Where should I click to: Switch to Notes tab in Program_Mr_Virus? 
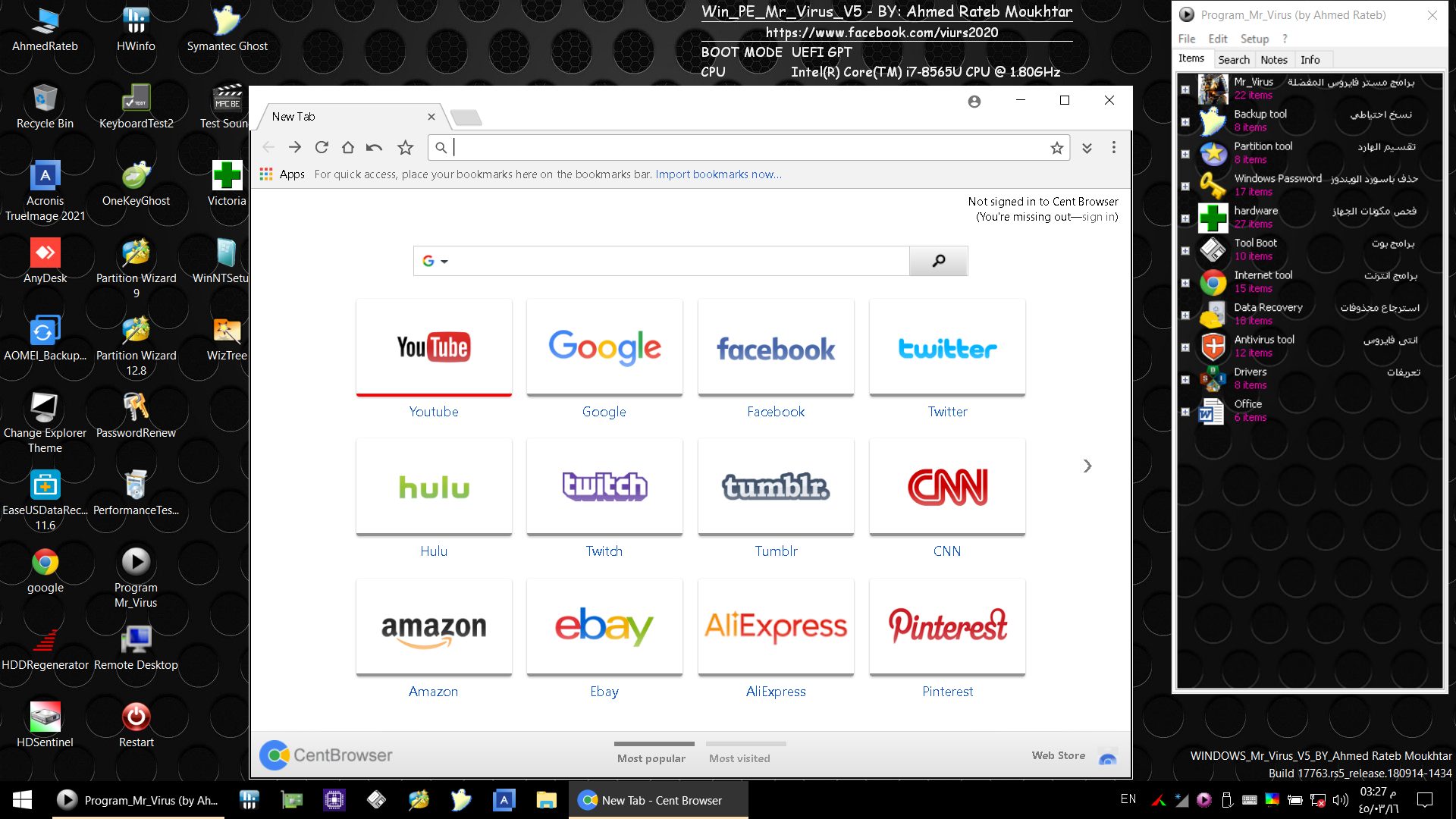coord(1274,60)
